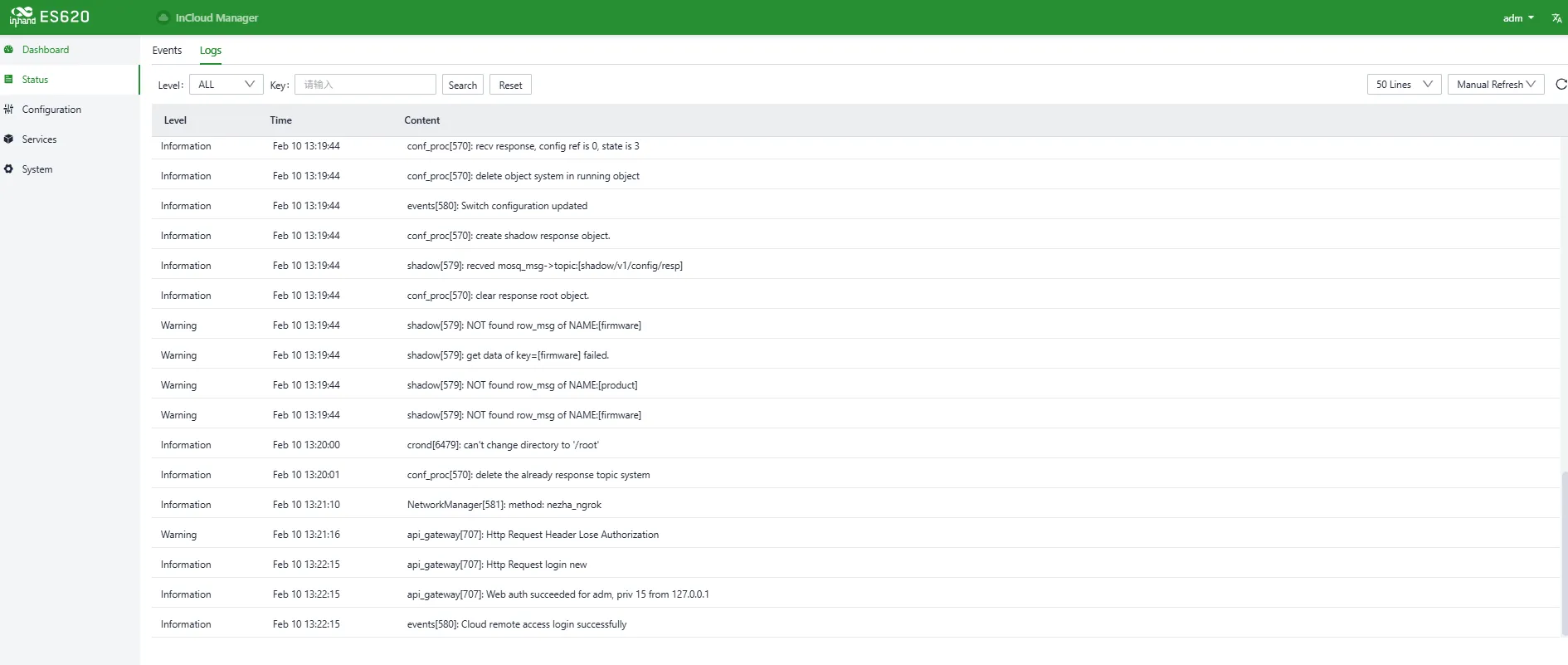Select the Logs tab

[x=211, y=51]
